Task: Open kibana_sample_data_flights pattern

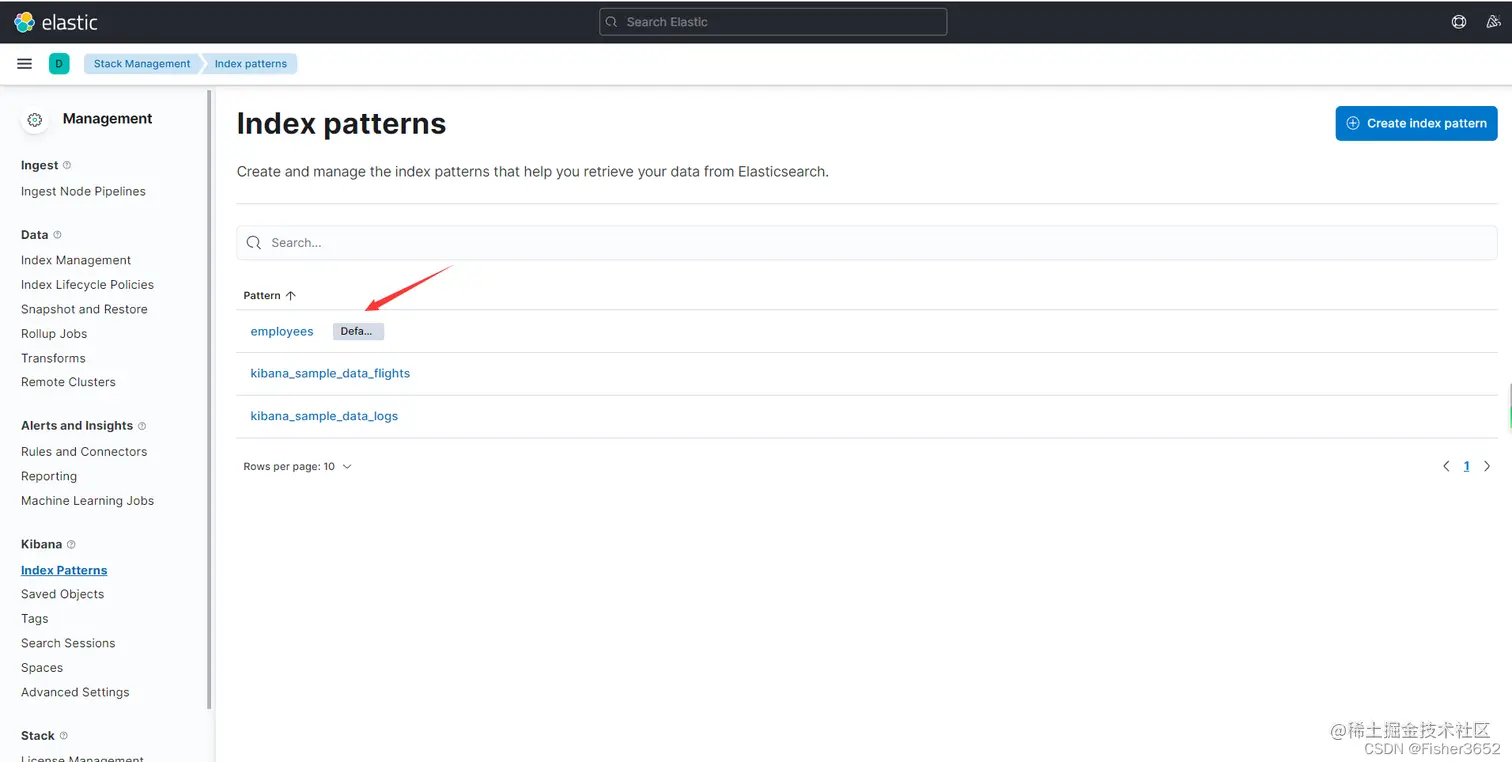Action: 330,374
